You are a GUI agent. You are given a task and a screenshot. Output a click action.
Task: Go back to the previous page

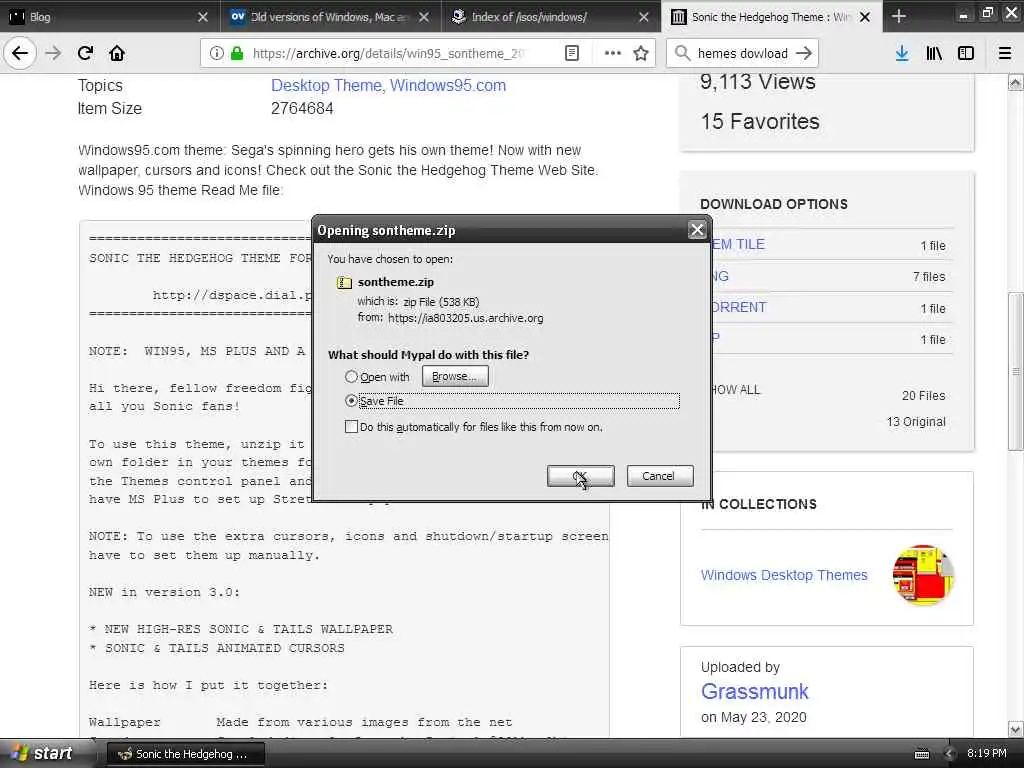20,53
